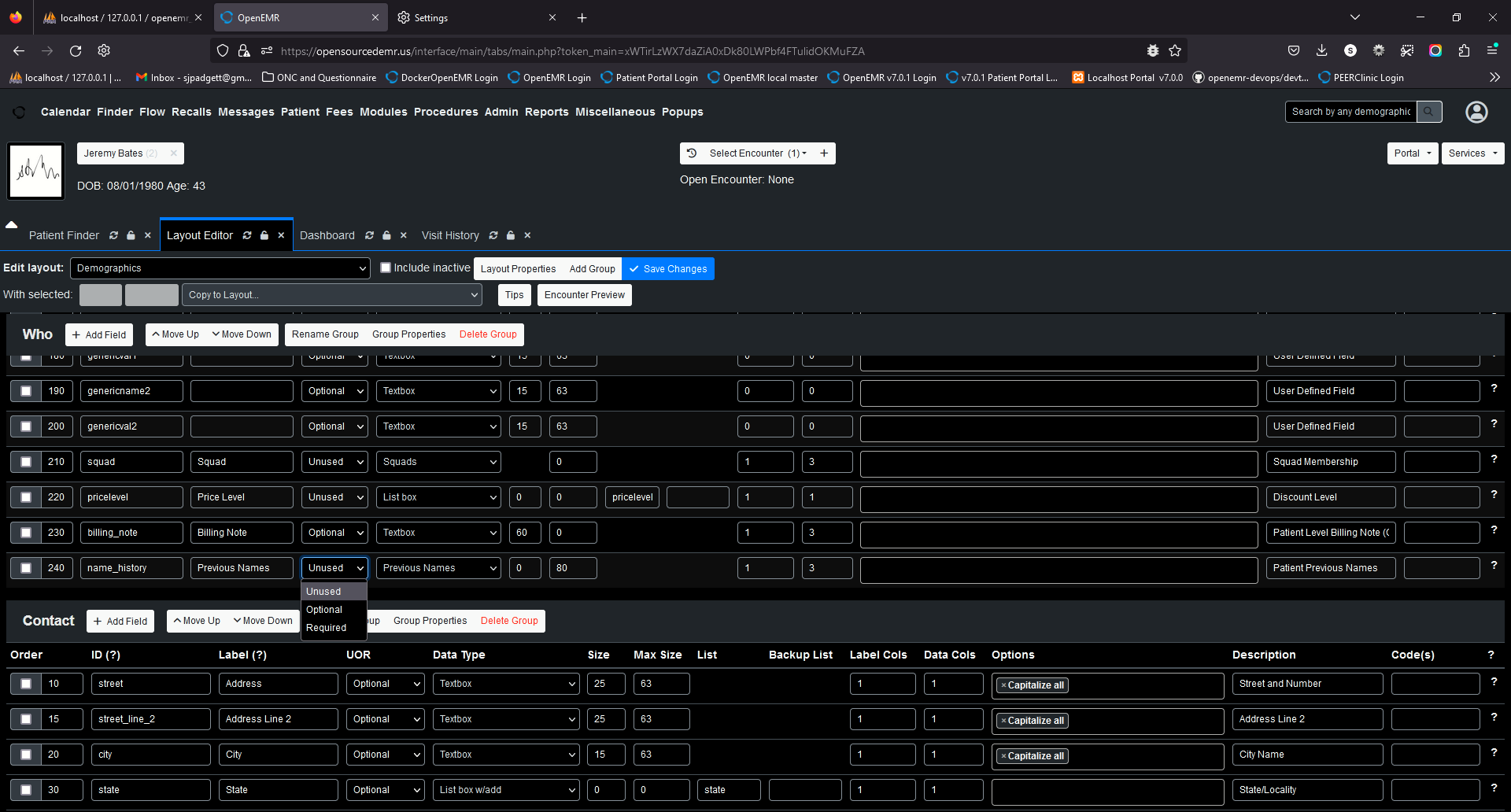This screenshot has height=812, width=1511.
Task: Open the Portal dropdown
Action: (x=1413, y=153)
